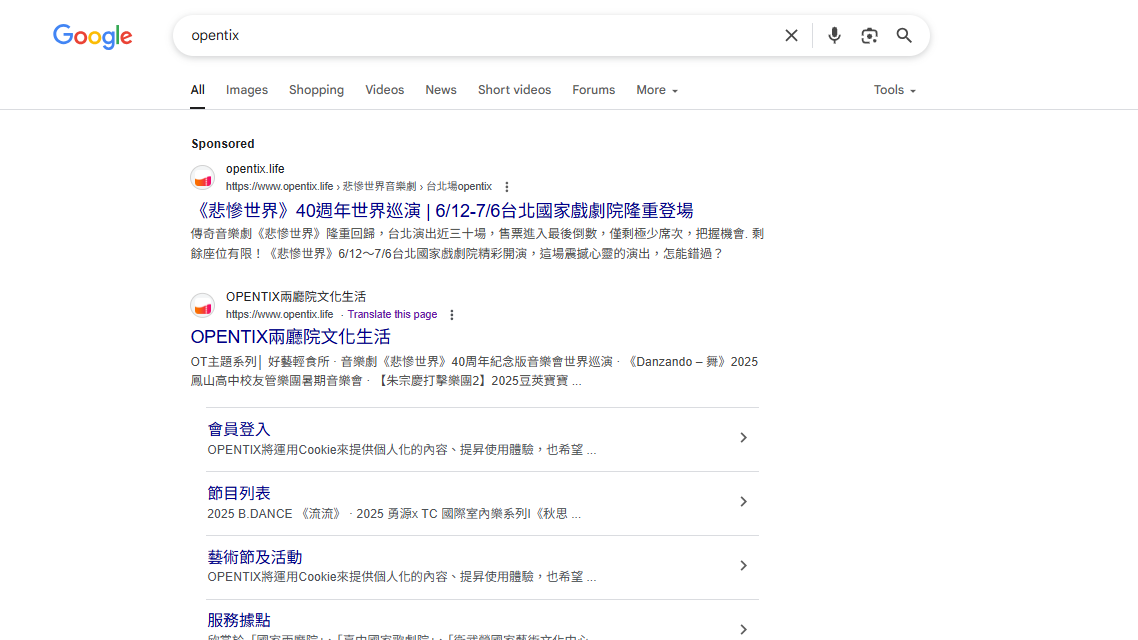The height and width of the screenshot is (640, 1138).
Task: Open the 服務據點 sitelink
Action: (239, 620)
